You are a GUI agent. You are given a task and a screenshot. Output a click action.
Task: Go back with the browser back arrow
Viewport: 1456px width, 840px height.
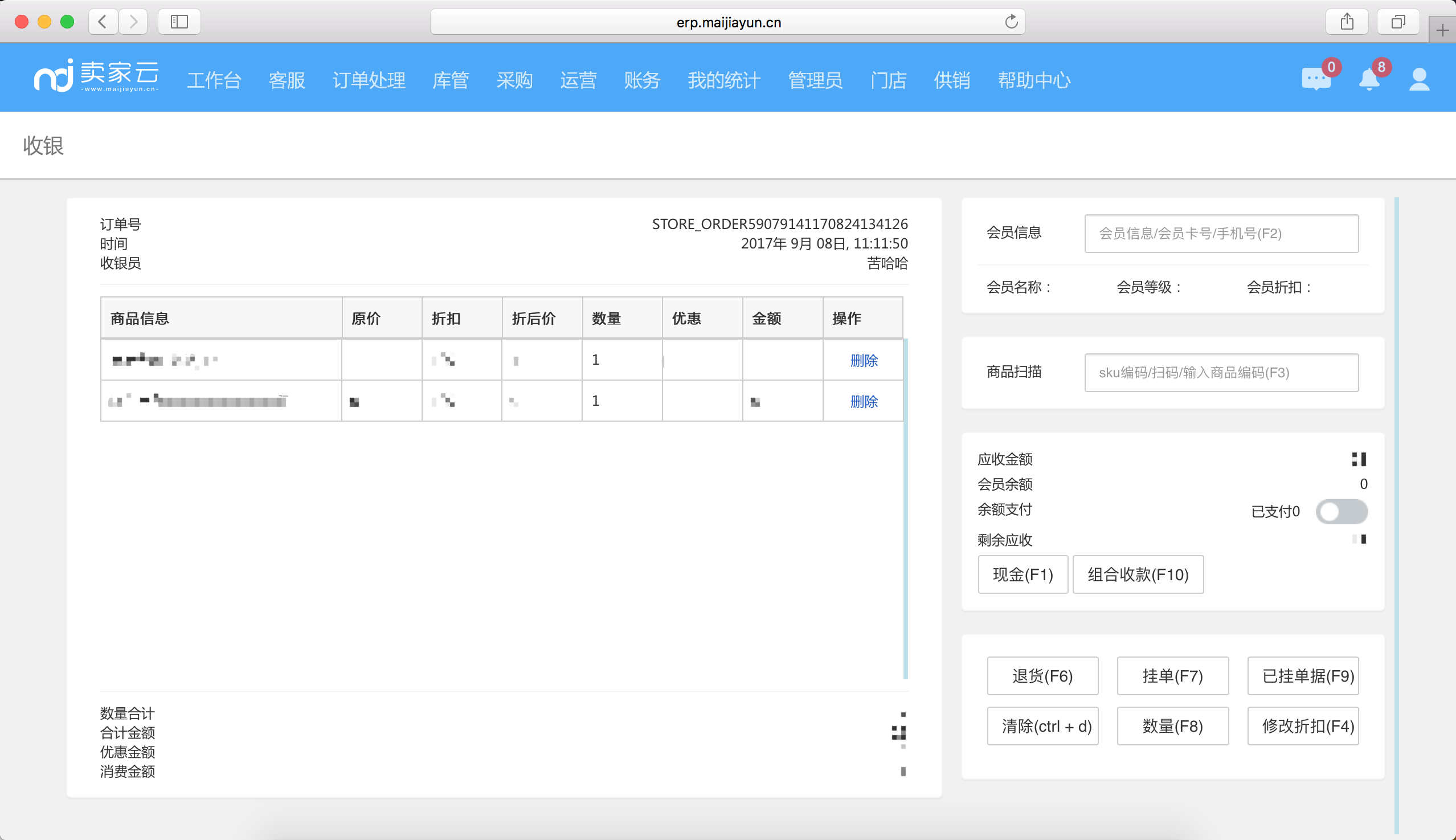(x=103, y=22)
